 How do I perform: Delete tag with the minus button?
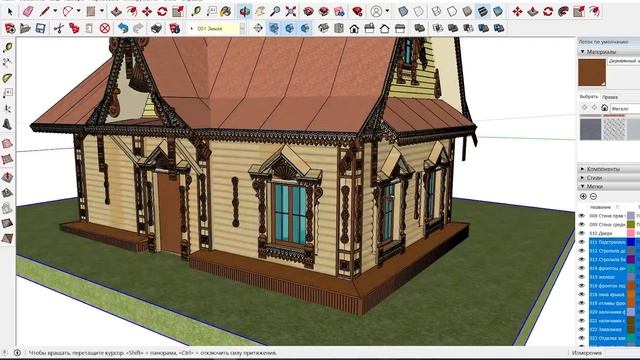pos(593,196)
